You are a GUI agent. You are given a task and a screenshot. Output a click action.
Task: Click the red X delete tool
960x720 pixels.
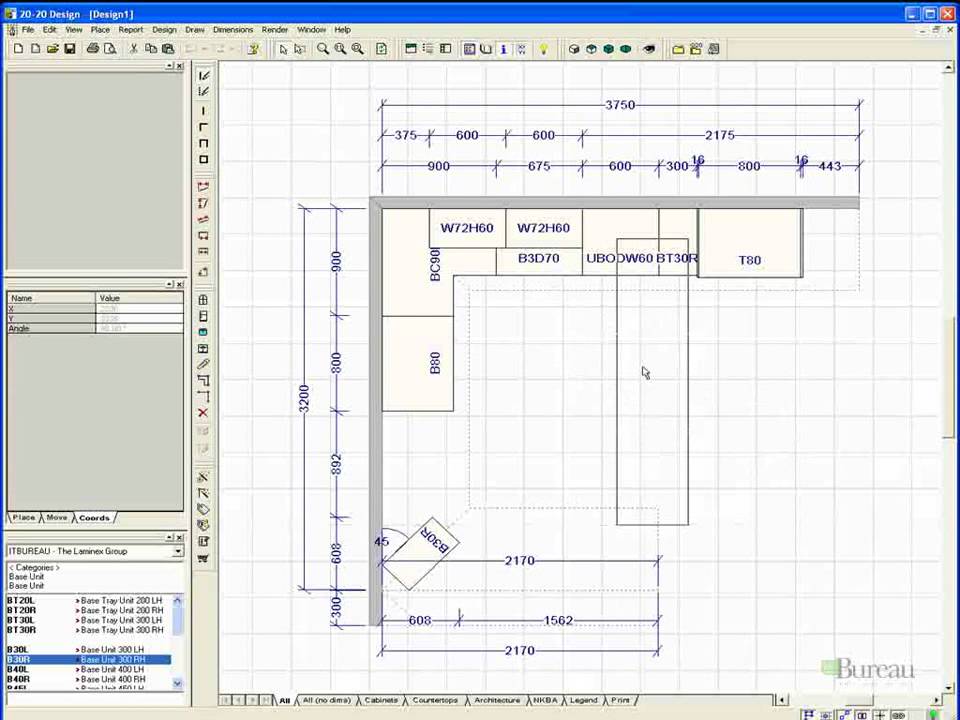click(203, 413)
